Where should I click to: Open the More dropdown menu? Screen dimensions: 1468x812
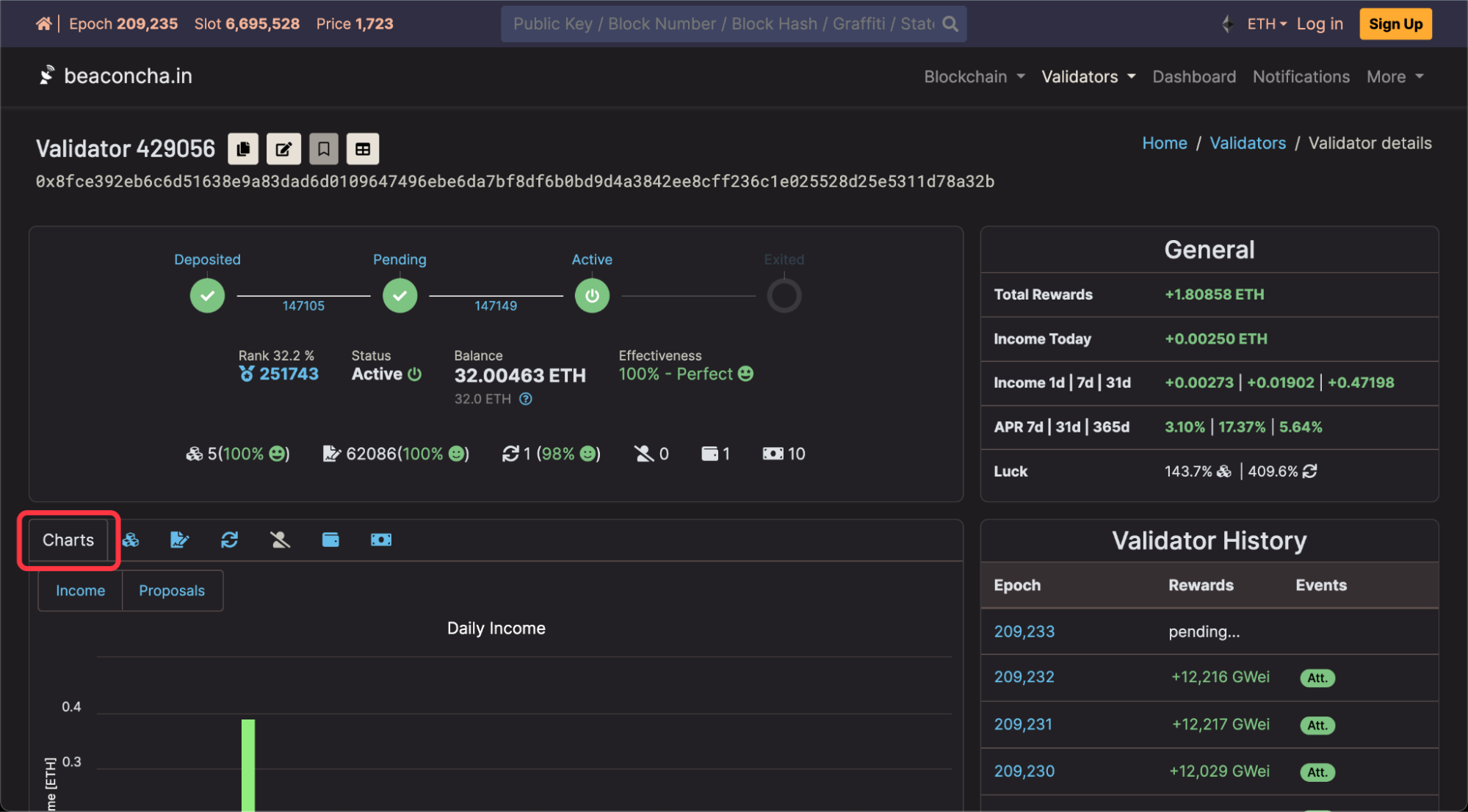coord(1393,76)
